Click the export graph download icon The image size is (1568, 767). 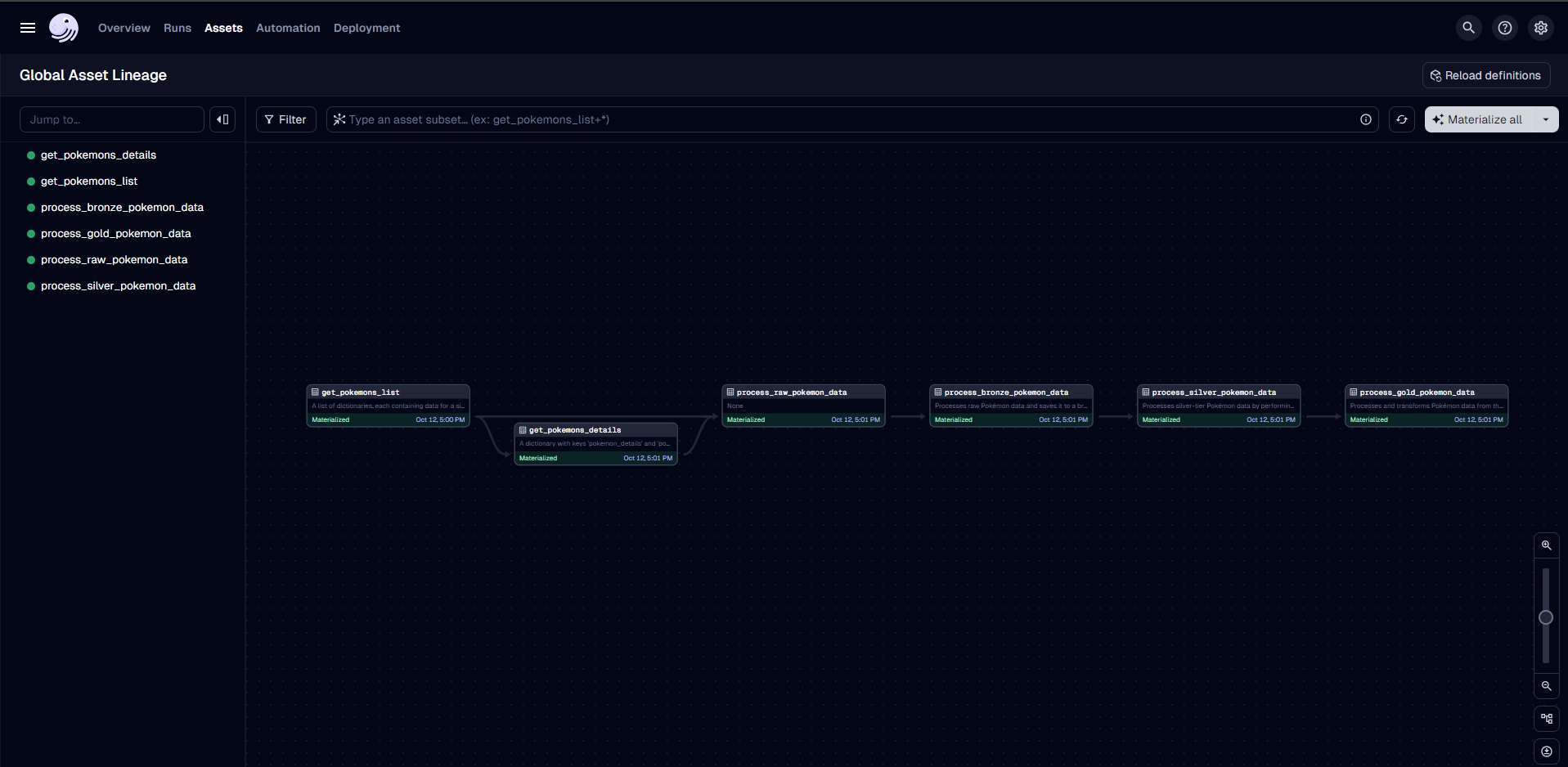[1546, 751]
